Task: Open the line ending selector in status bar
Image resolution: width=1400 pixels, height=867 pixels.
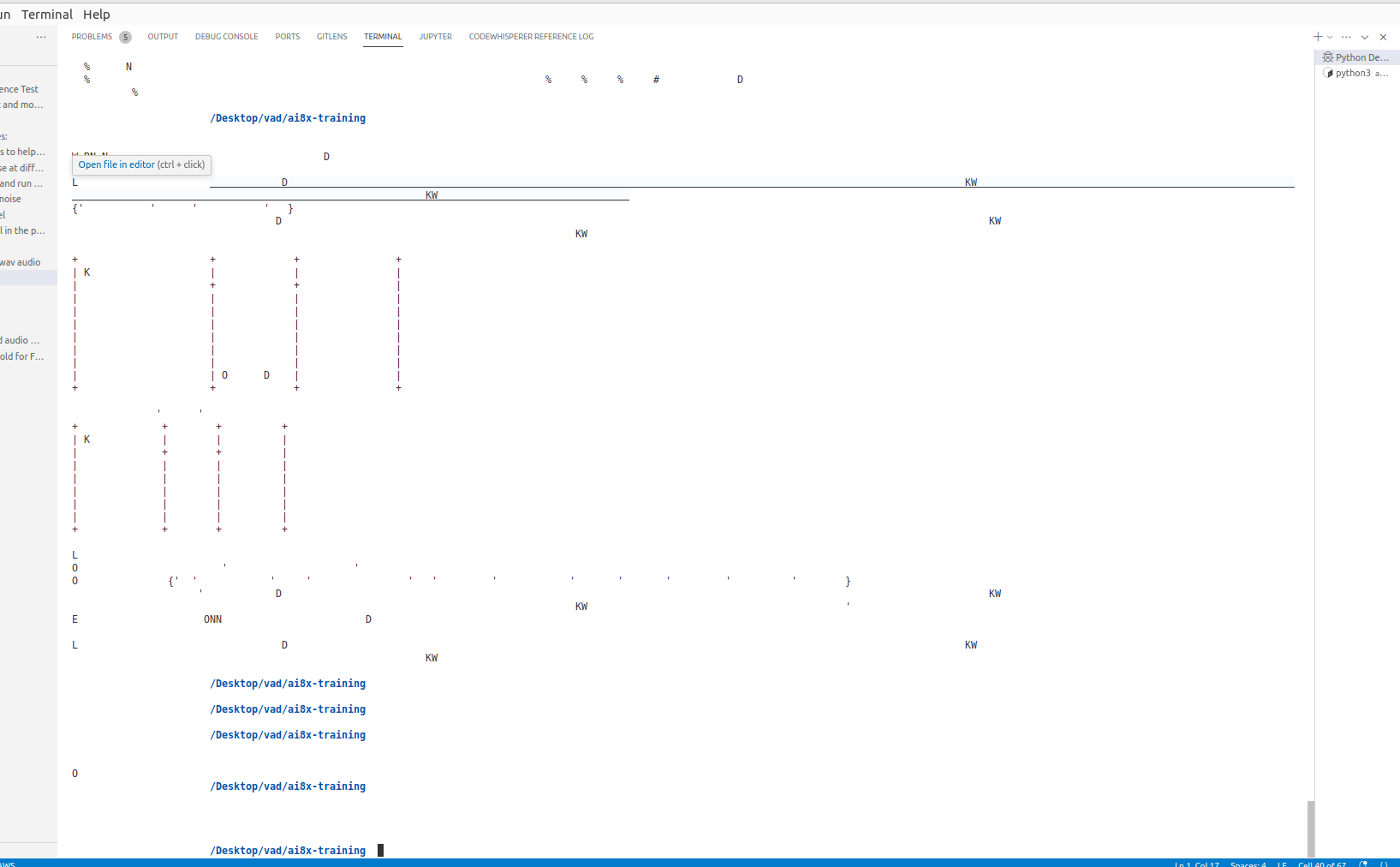Action: point(1282,864)
